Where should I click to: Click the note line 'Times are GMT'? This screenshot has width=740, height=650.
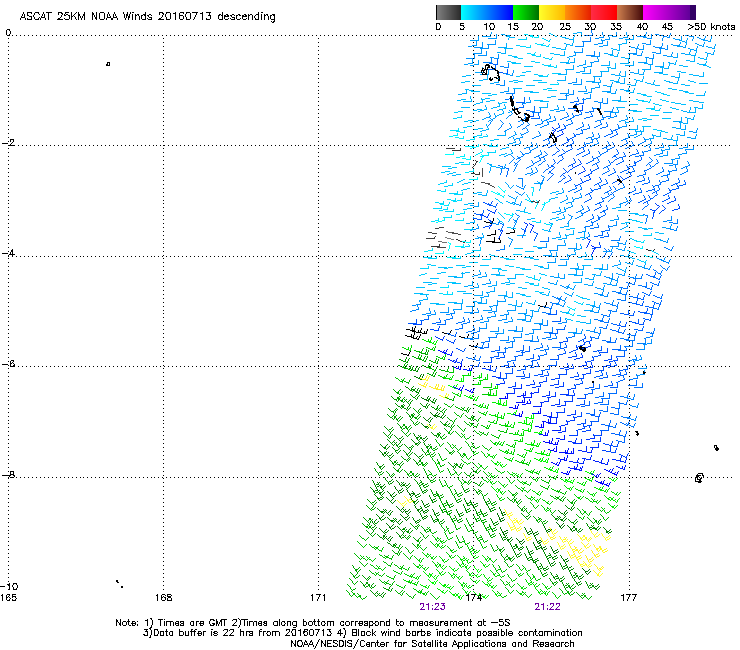(x=192, y=623)
